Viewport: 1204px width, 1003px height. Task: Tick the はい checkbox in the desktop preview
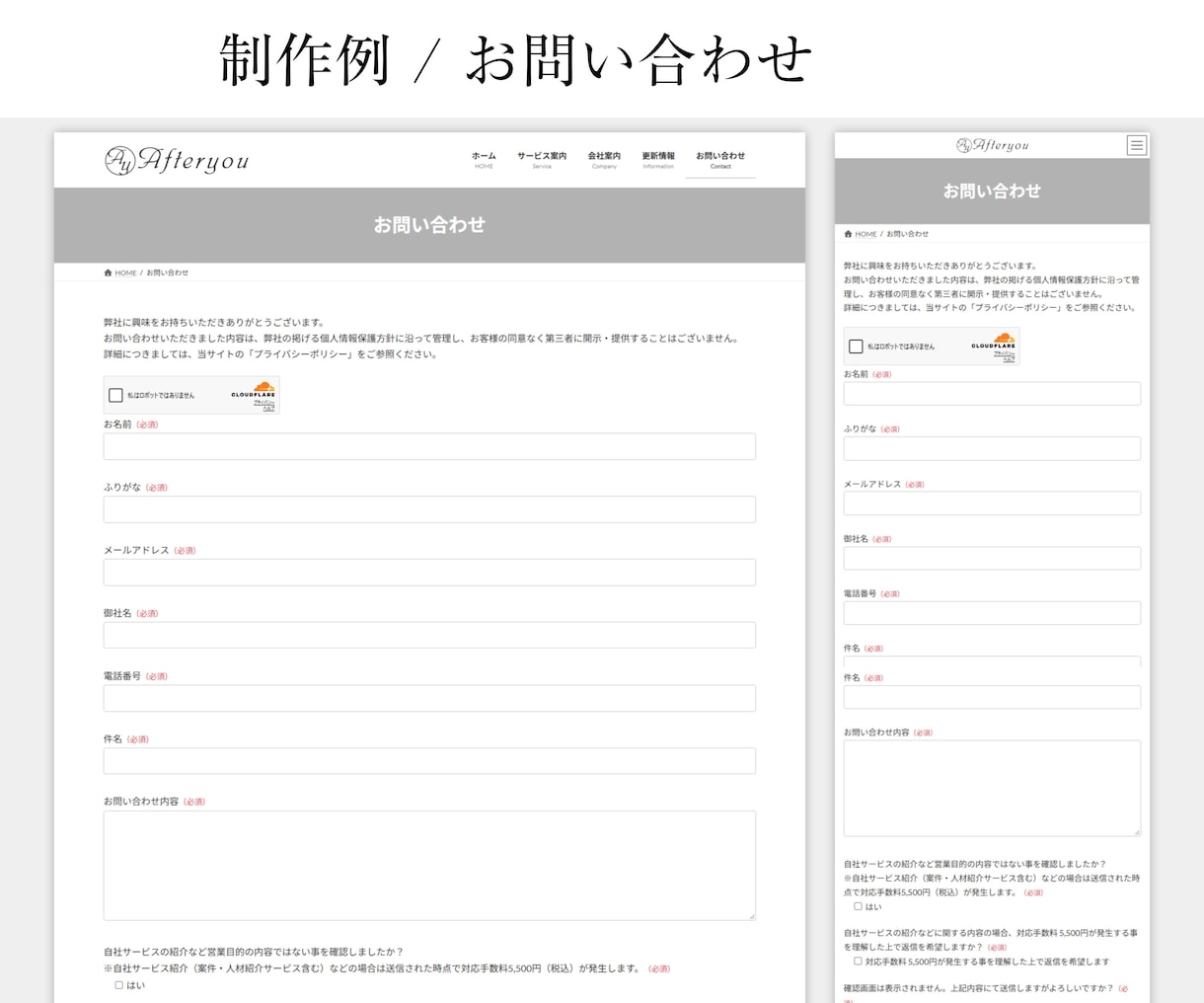coord(119,984)
